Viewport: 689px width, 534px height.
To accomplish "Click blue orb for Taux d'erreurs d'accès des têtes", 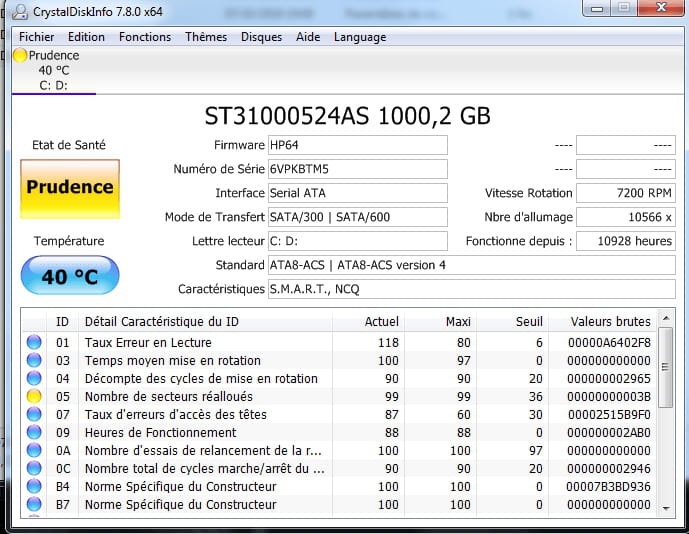I will (34, 415).
